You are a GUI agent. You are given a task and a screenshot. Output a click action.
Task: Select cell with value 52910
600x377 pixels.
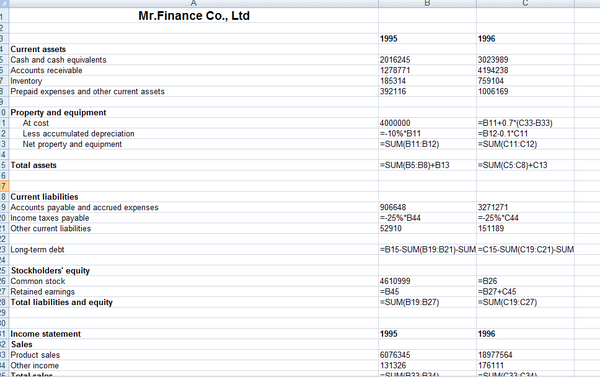pyautogui.click(x=391, y=228)
